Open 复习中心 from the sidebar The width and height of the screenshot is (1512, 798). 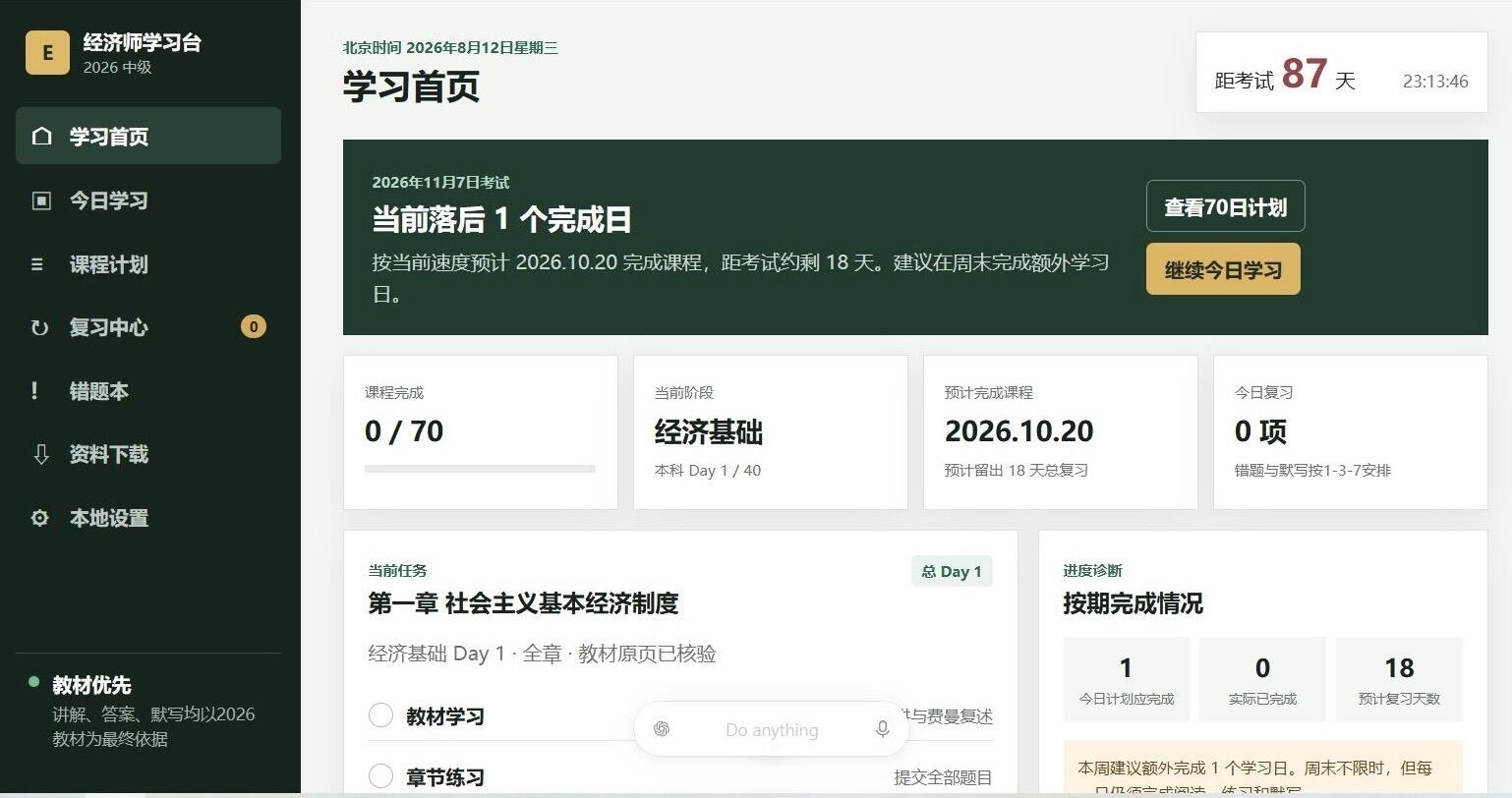pos(148,328)
